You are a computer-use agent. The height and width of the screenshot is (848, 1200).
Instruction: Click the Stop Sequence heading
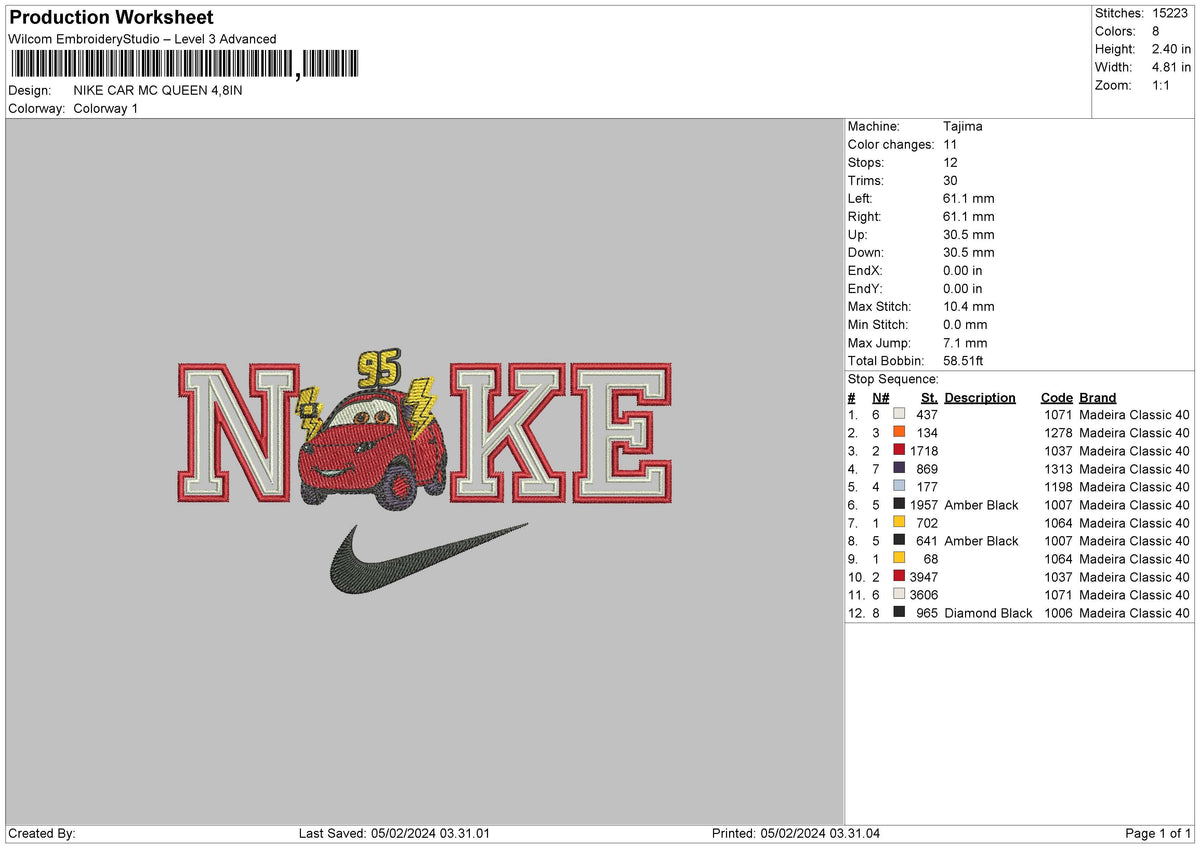(x=893, y=379)
